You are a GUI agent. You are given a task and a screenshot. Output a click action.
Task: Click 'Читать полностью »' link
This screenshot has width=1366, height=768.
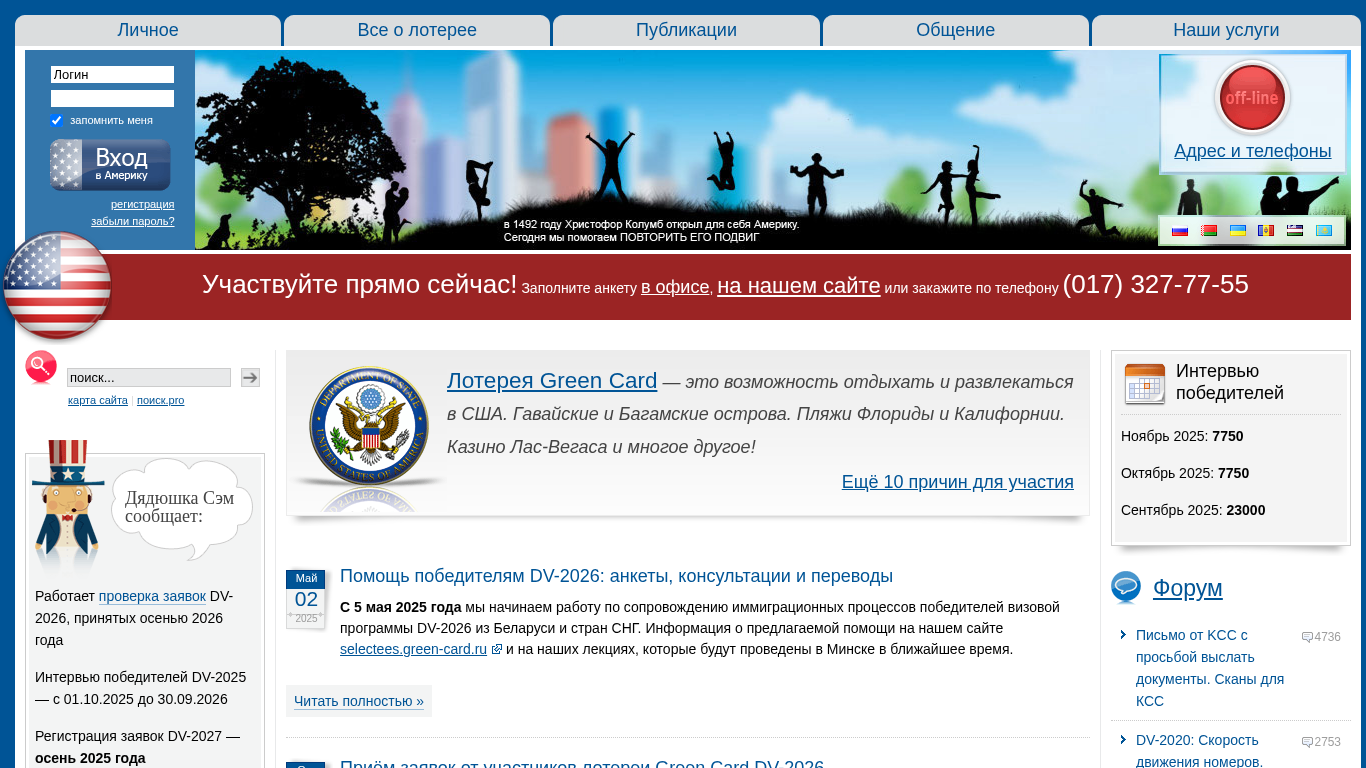[x=359, y=701]
